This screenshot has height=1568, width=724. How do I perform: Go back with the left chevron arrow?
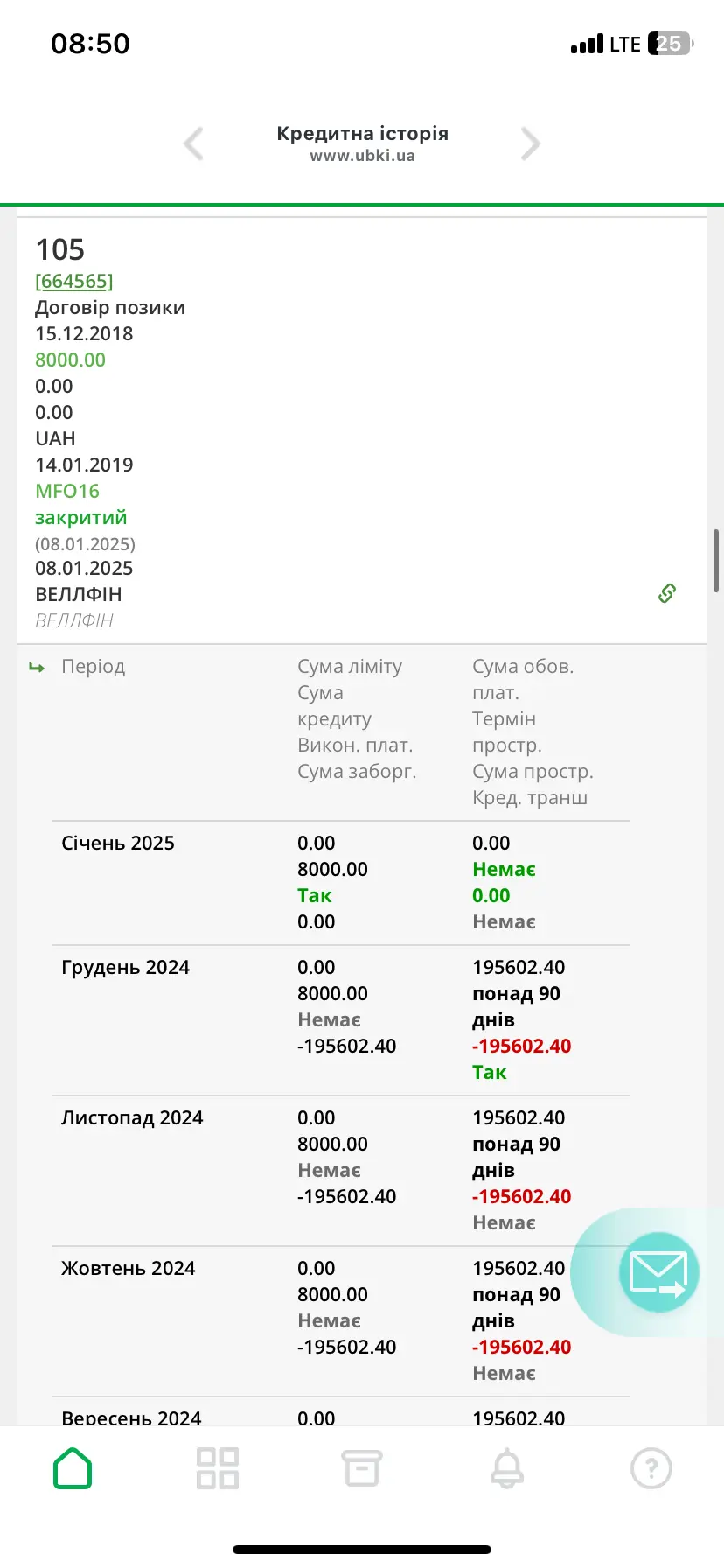click(x=193, y=143)
